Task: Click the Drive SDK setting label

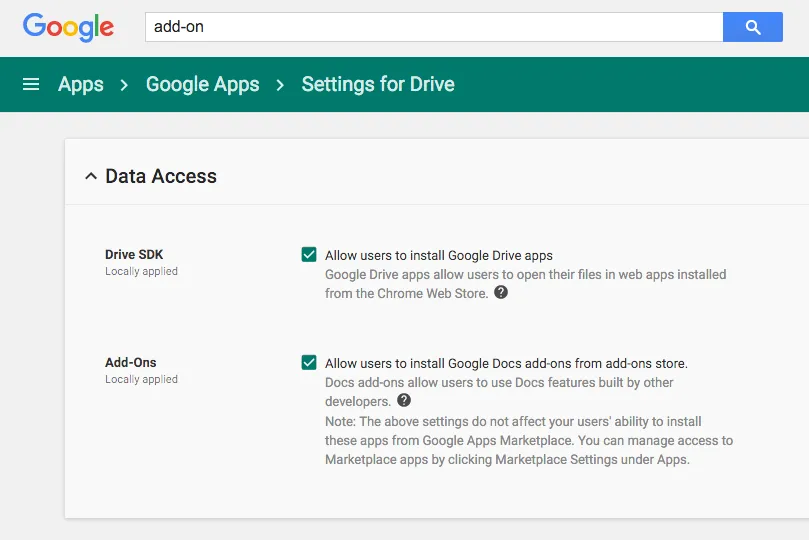Action: click(x=134, y=254)
